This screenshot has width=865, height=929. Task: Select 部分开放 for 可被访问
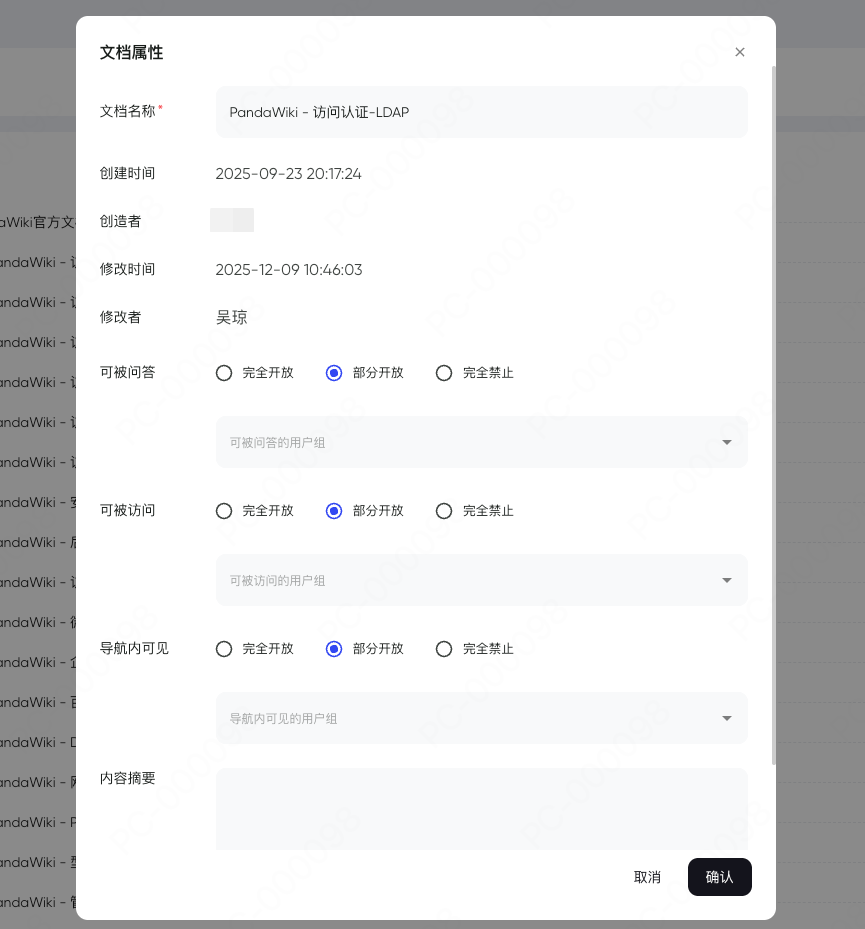coord(334,511)
